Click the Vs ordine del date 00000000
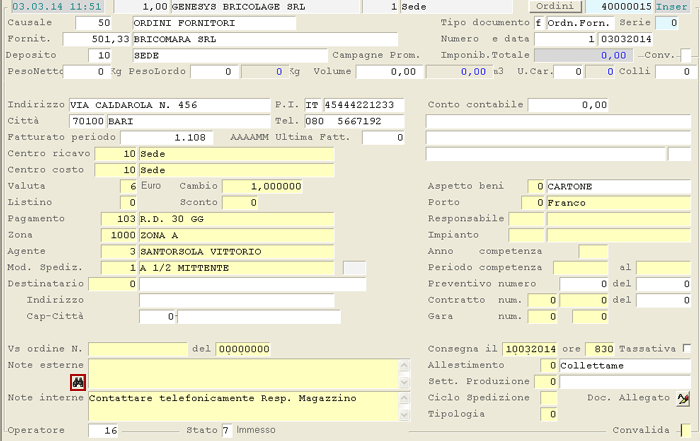The height and width of the screenshot is (441, 700). pos(243,349)
